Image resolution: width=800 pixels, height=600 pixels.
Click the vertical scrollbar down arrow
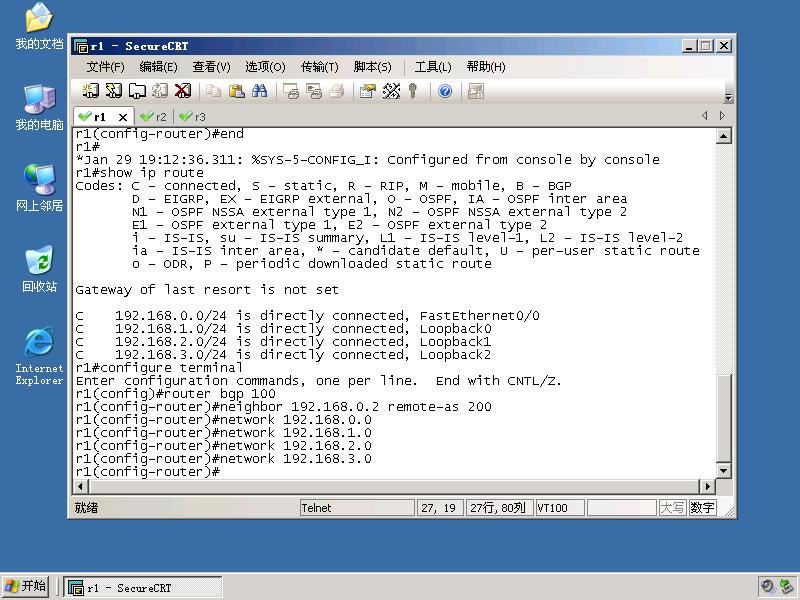(x=723, y=470)
